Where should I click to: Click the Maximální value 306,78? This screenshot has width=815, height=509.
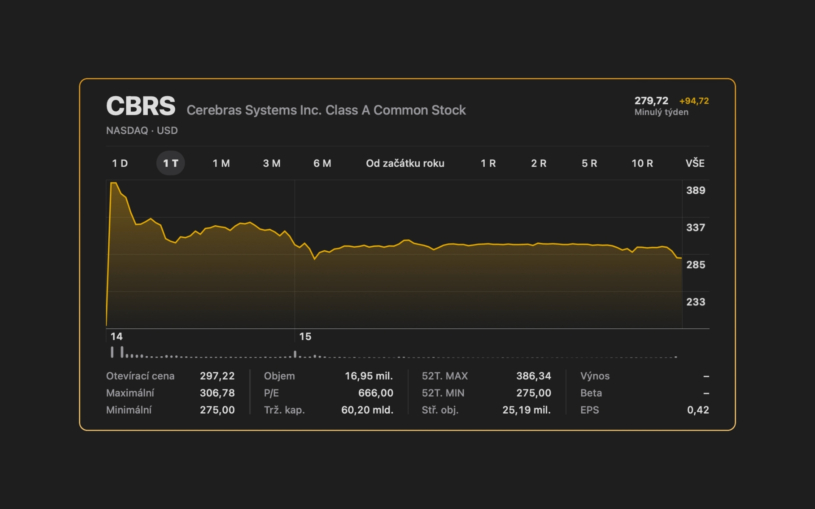217,393
